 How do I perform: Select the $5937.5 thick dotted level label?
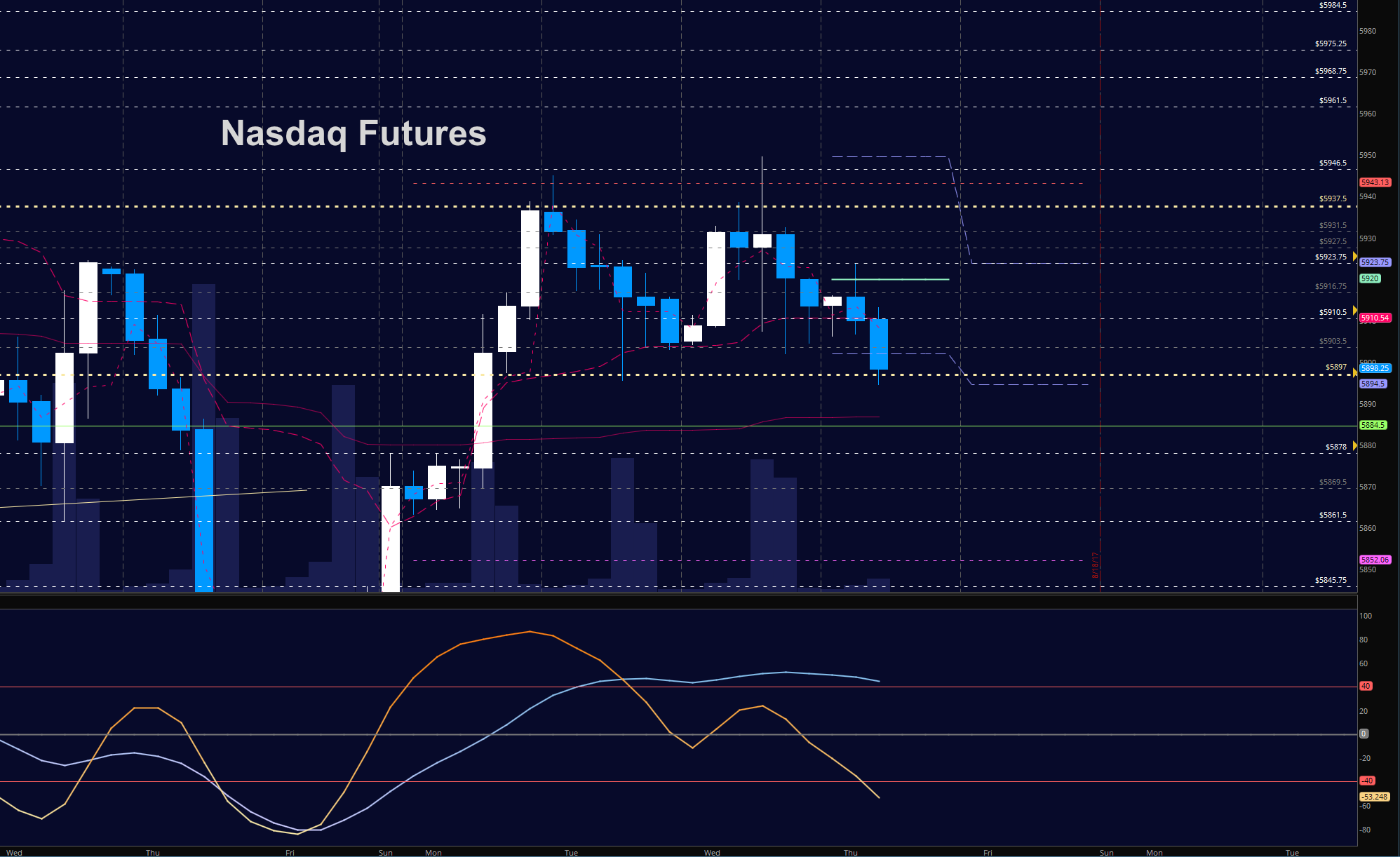(x=1333, y=198)
